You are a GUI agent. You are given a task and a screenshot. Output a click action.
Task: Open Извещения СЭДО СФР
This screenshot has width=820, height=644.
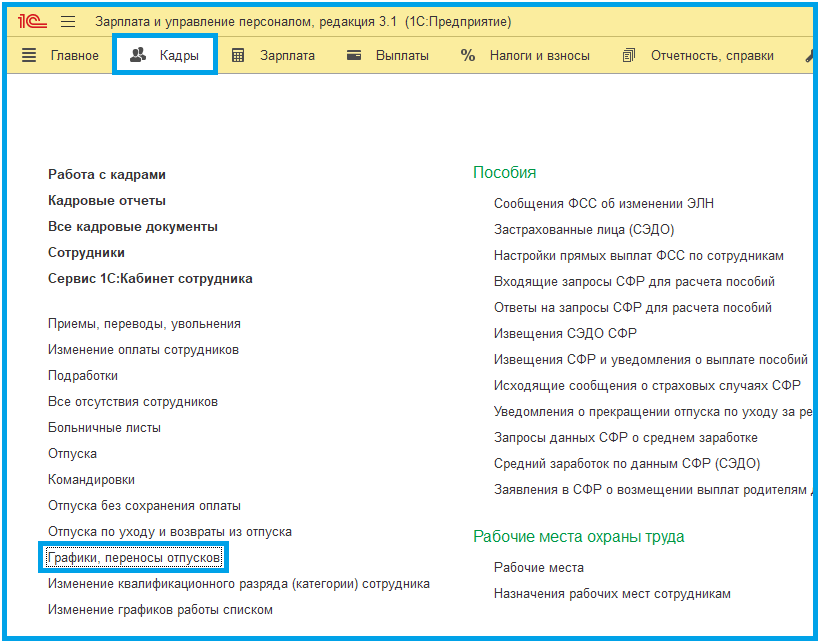click(565, 333)
